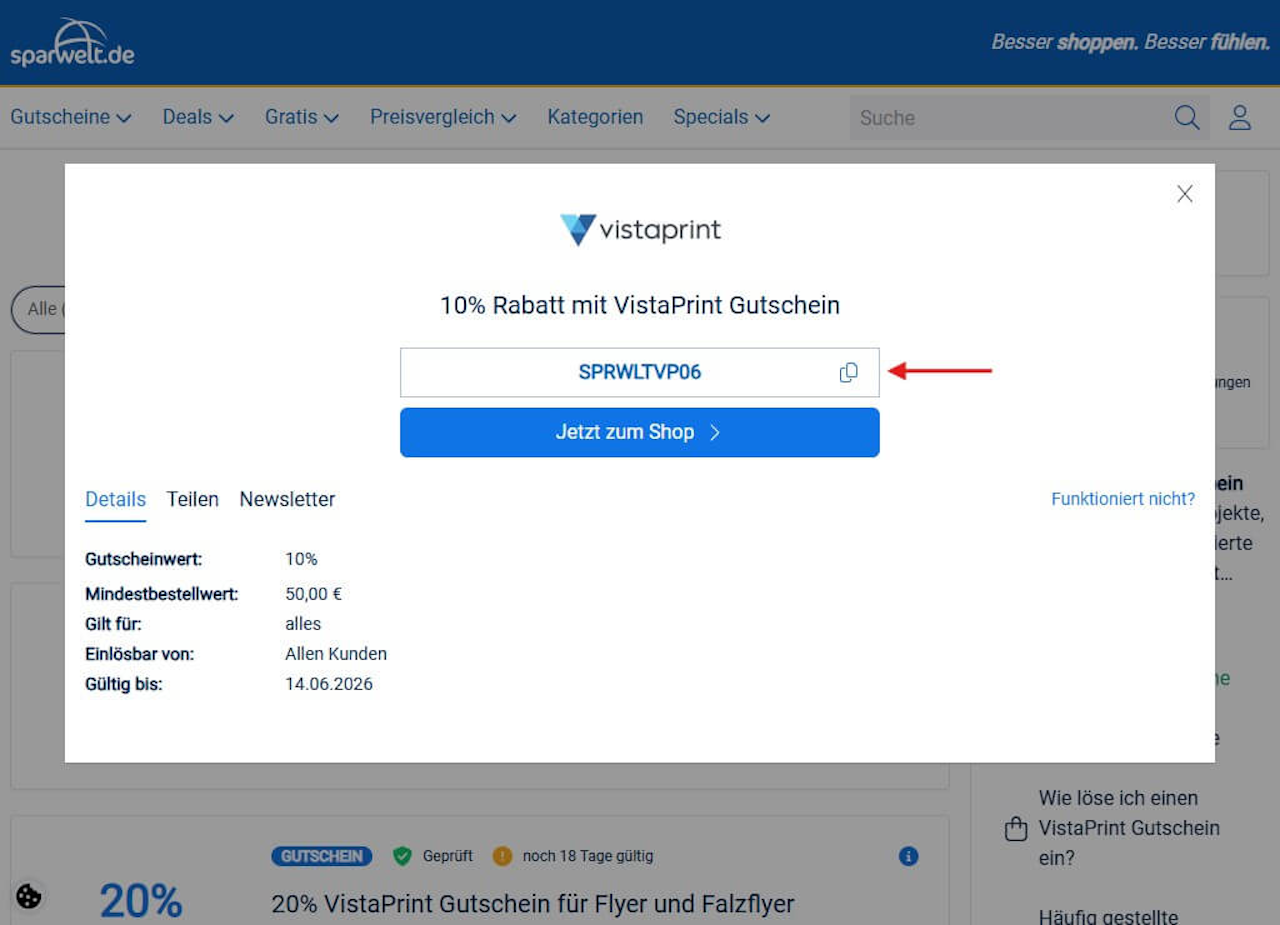Open the Preisvergleich dropdown
Viewport: 1280px width, 925px height.
click(443, 117)
